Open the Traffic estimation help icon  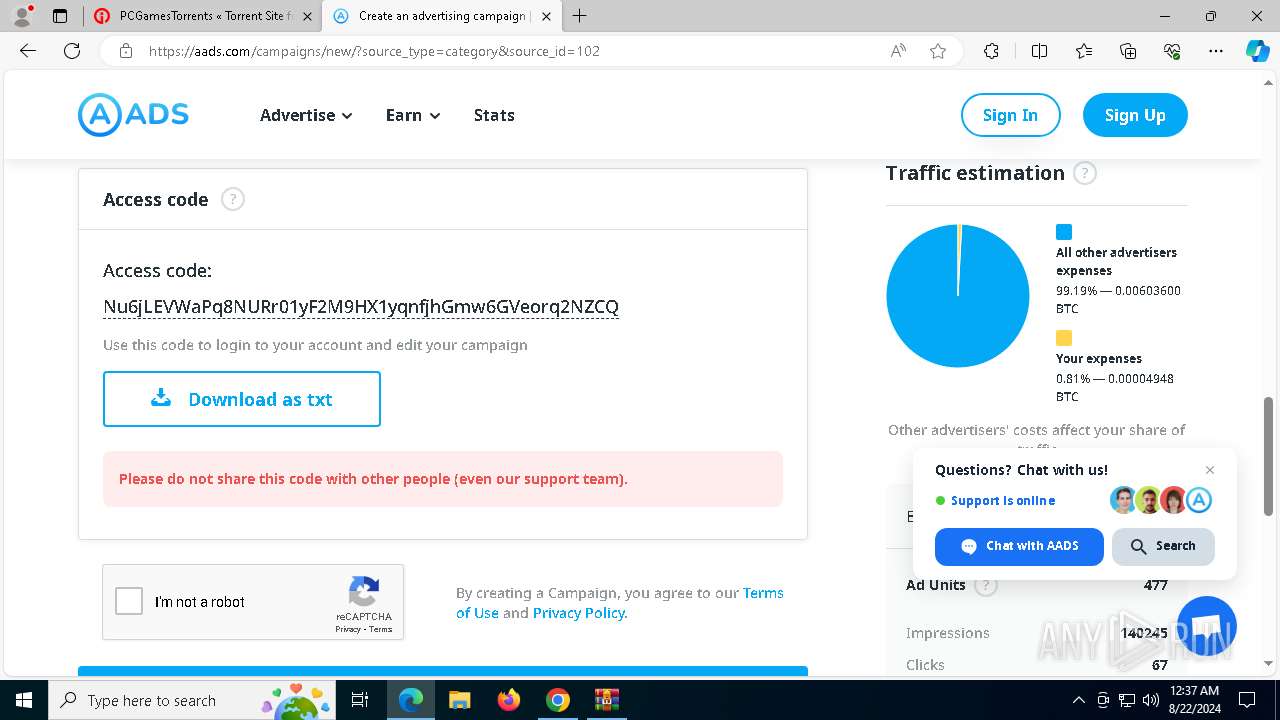pos(1084,173)
